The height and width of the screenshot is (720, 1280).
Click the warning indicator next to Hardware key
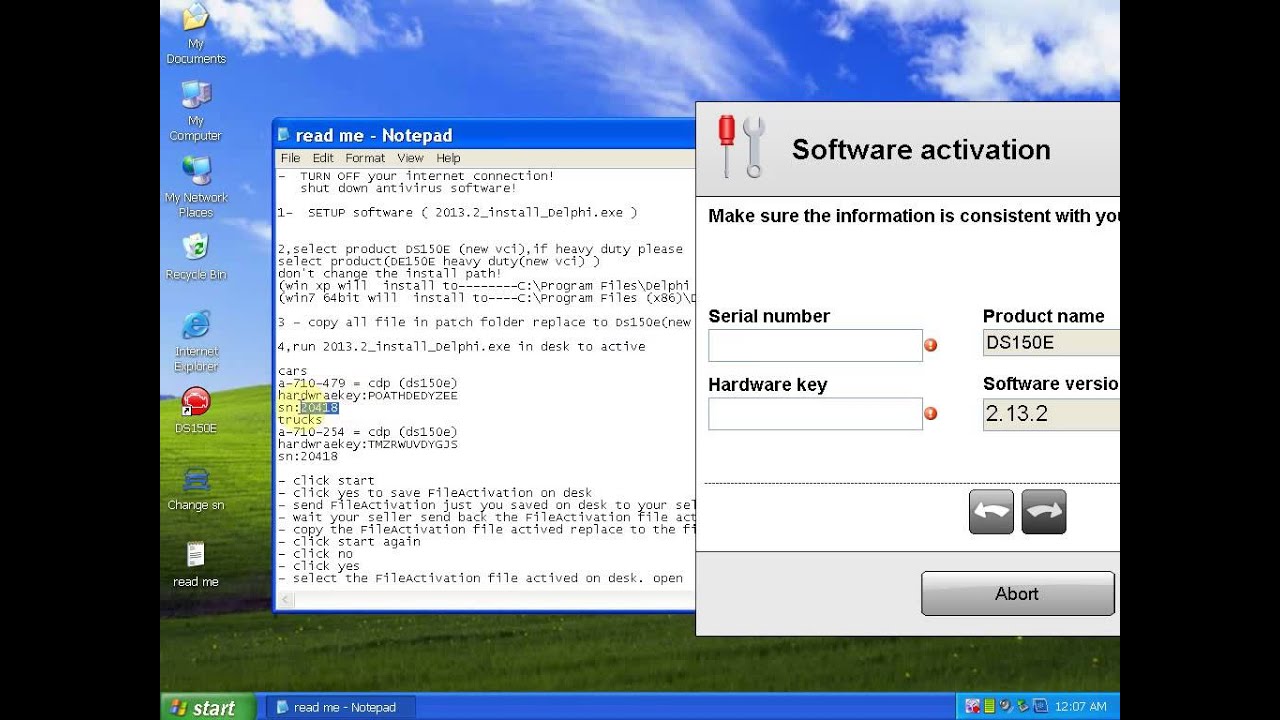[931, 413]
